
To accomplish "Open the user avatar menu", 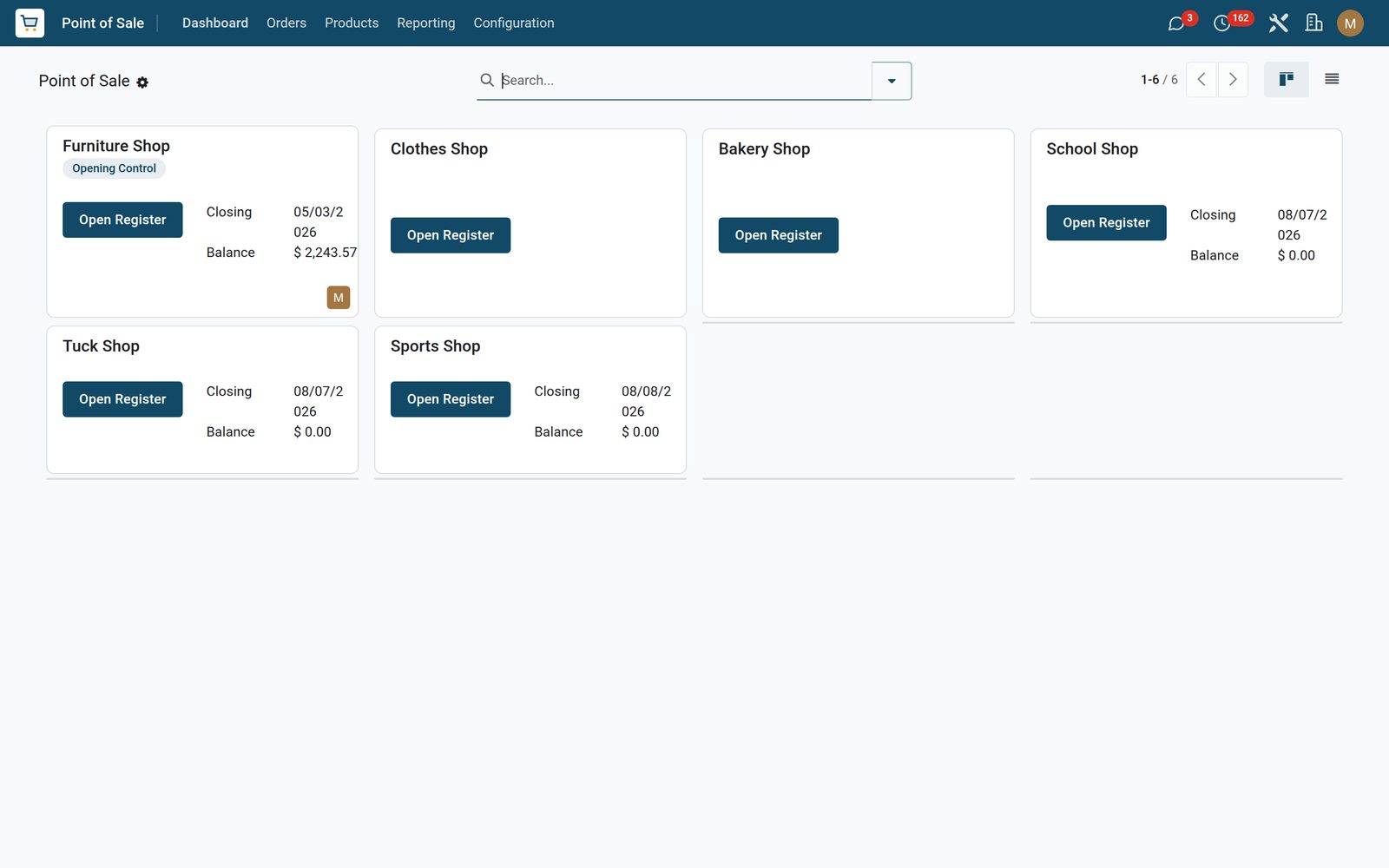I will tap(1350, 23).
